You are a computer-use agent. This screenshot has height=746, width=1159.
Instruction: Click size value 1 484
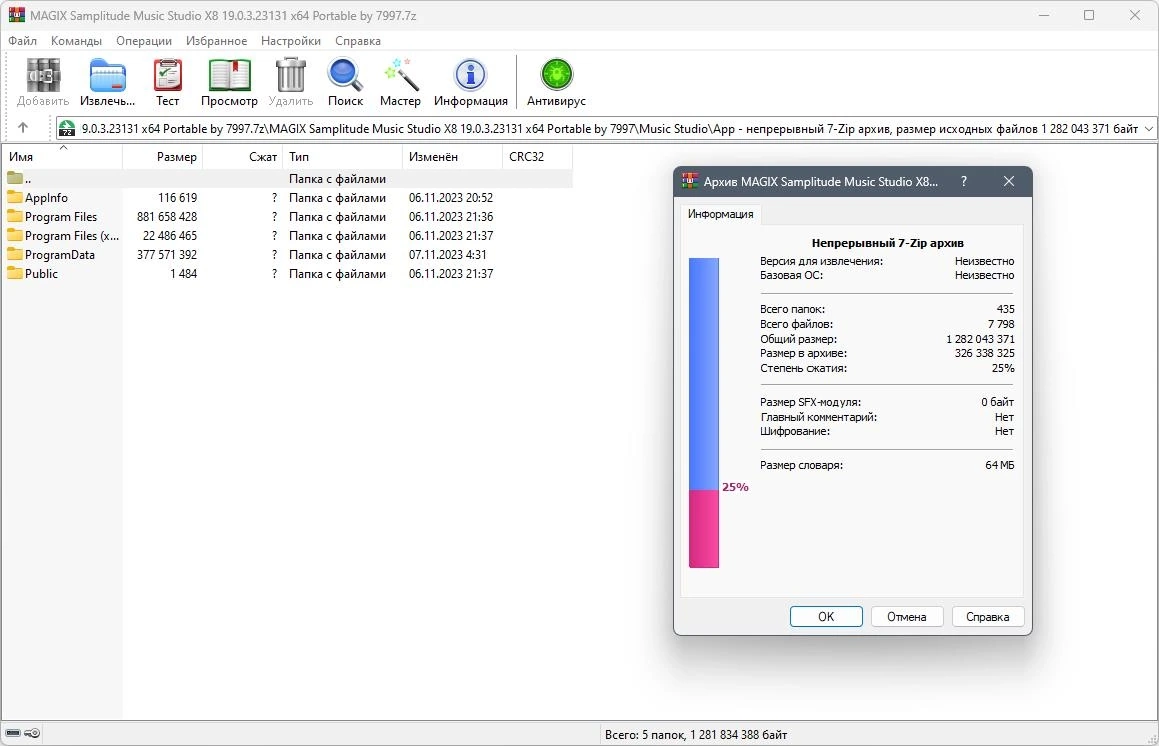183,274
